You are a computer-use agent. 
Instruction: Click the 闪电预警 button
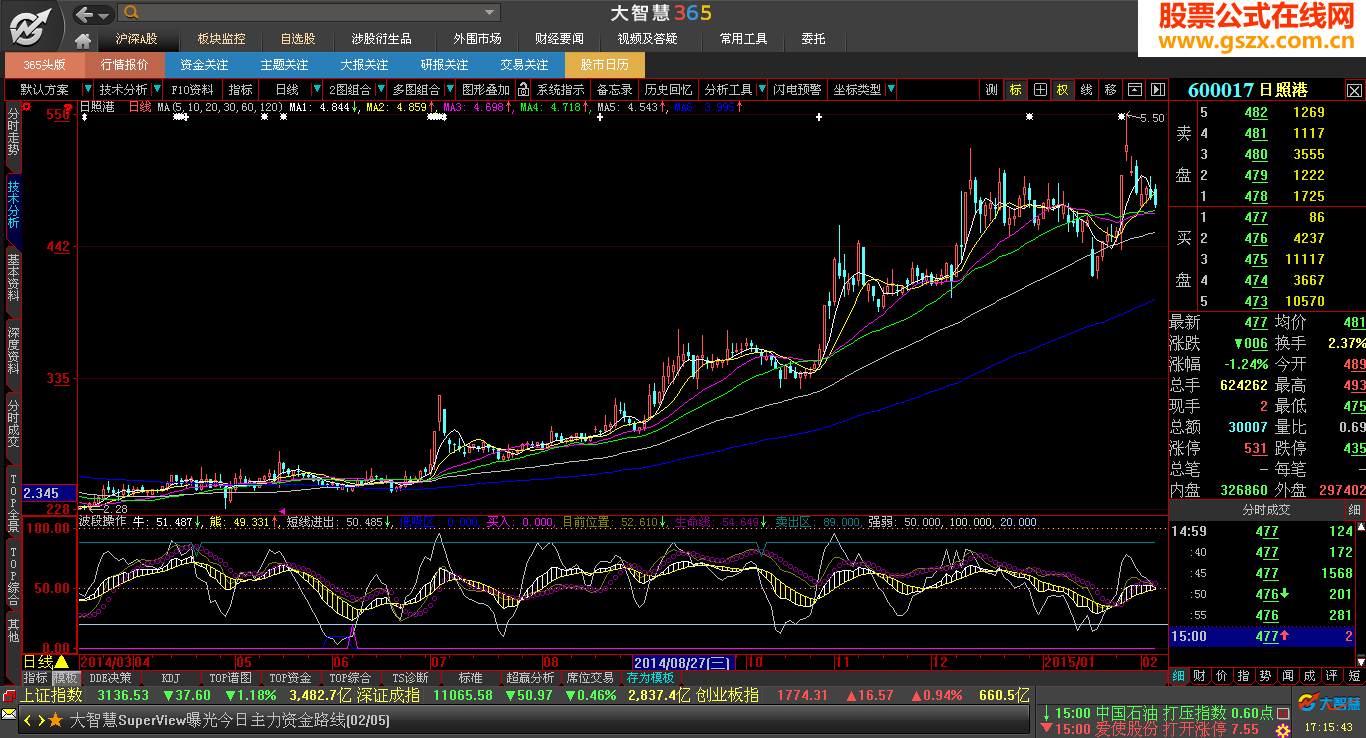796,89
